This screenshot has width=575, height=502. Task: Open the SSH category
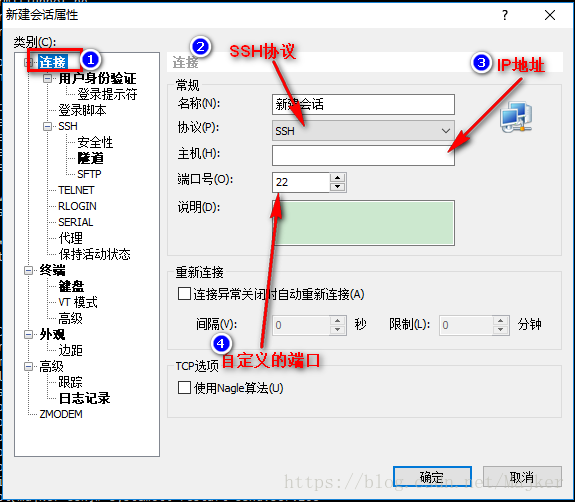(x=68, y=127)
